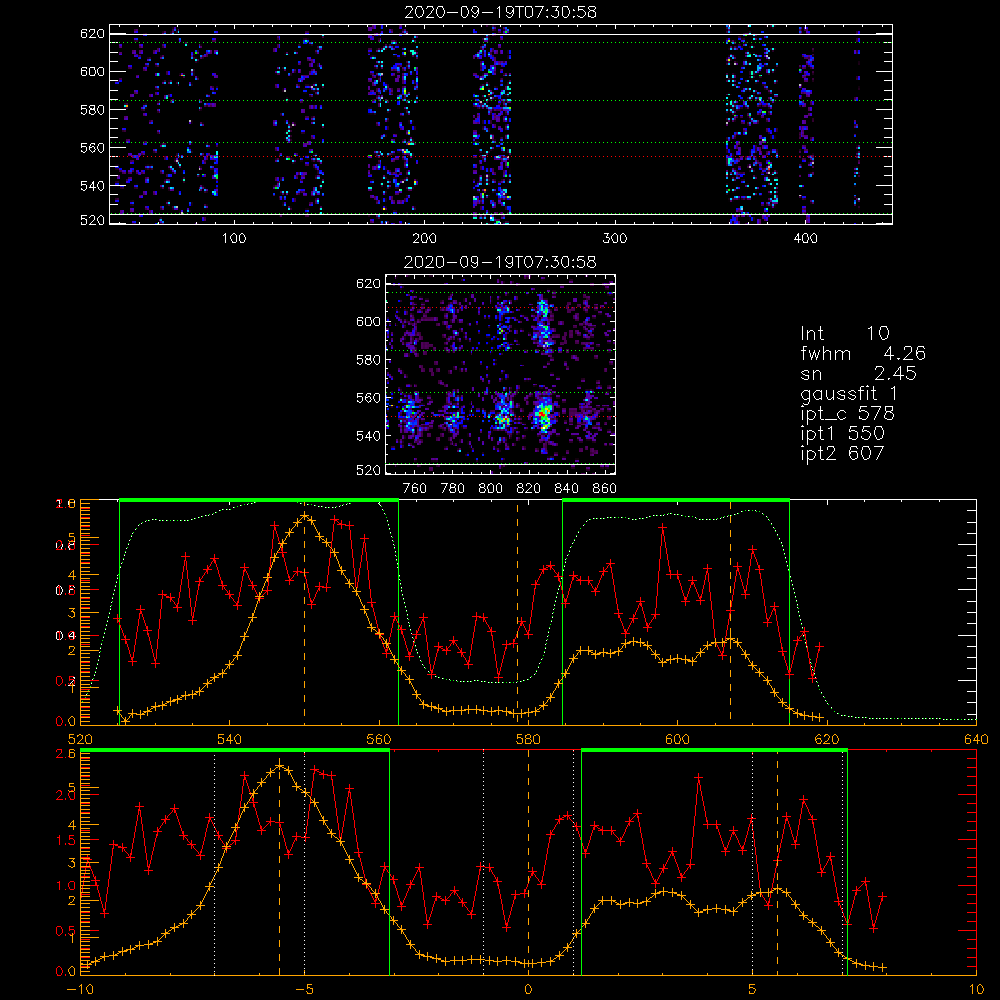
Task: Click the 'gaussfit 1' text line
Action: point(849,393)
